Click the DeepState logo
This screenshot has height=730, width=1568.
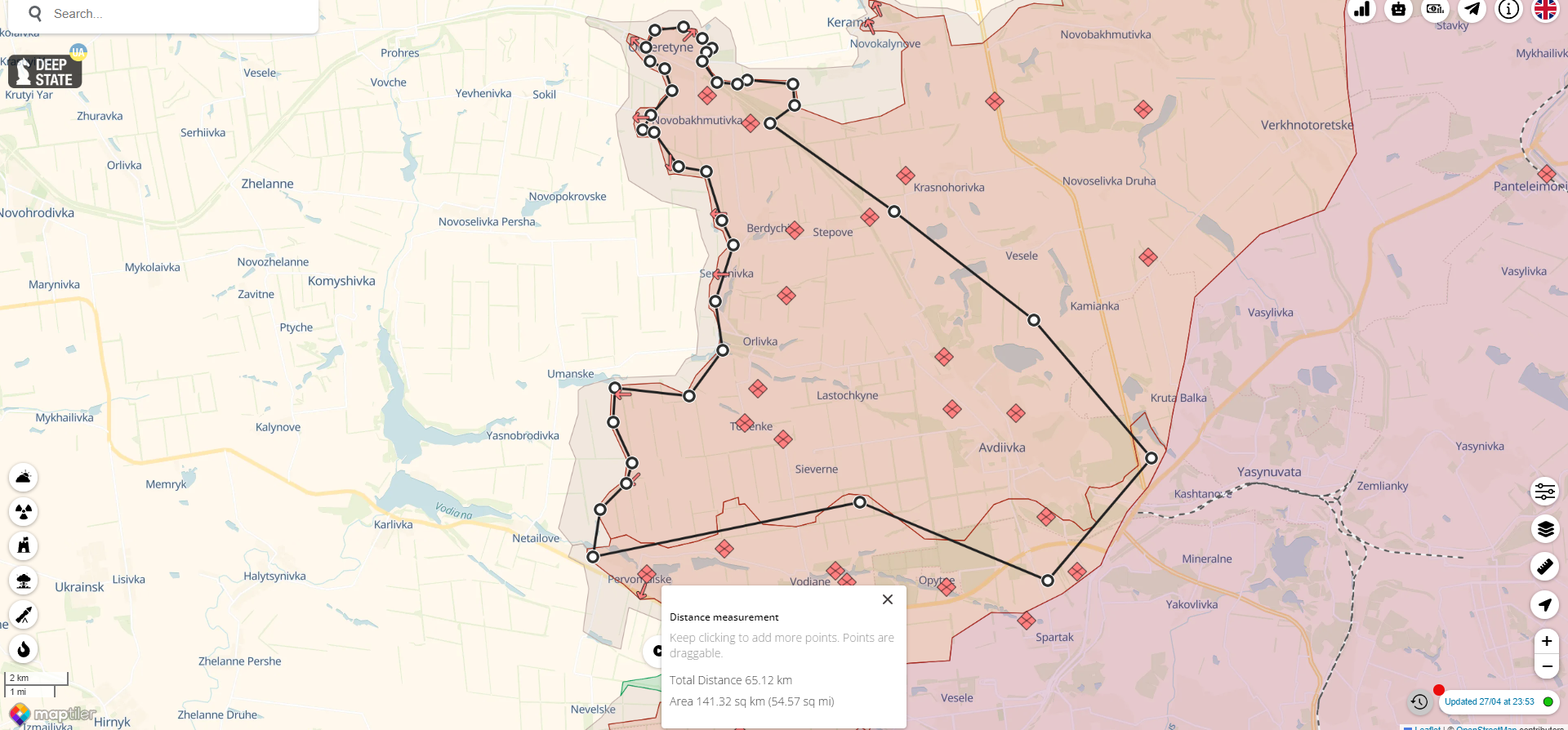45,72
